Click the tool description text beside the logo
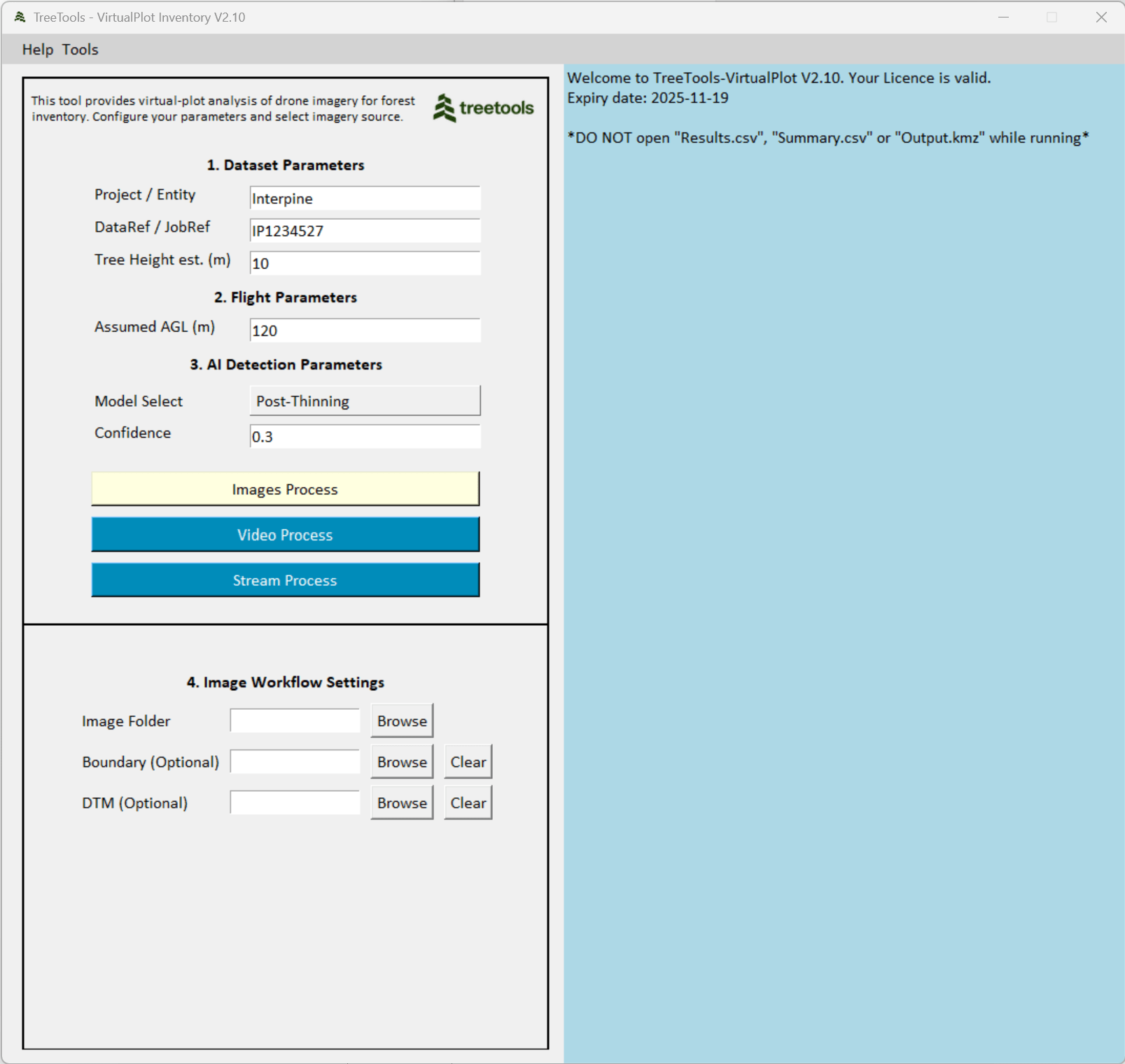Screen dimensions: 1125x1064 (223, 108)
